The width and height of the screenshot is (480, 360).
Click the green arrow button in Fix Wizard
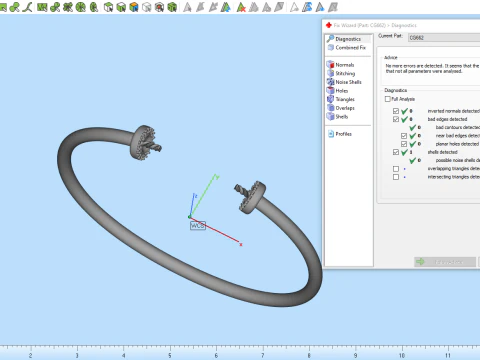click(445, 262)
